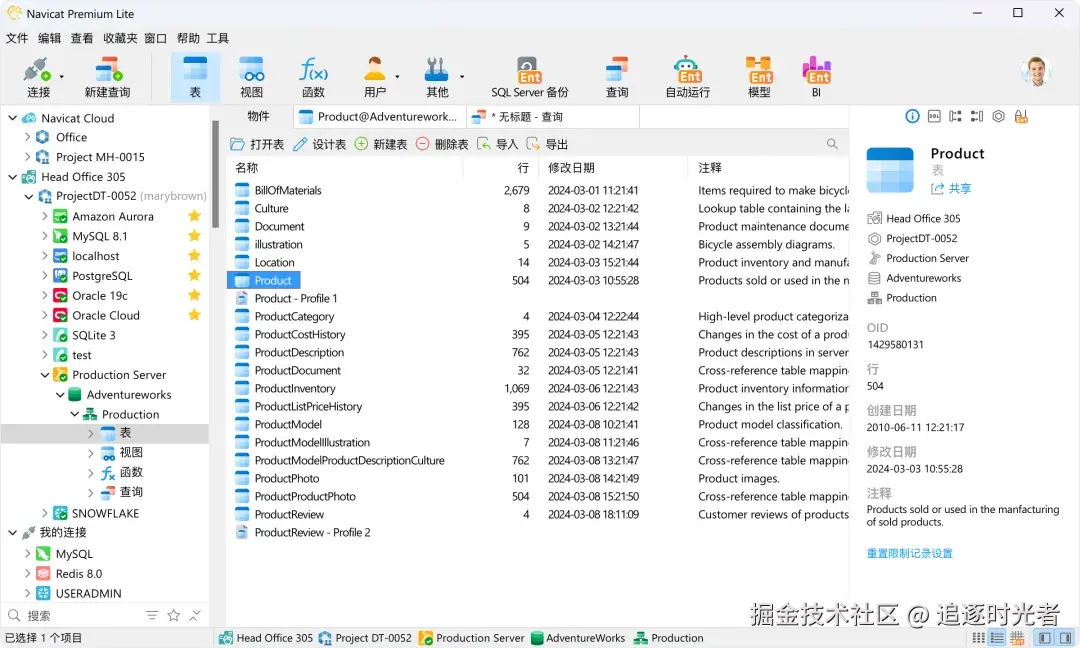Toggle the search filter star near 搜索 box
1080x648 pixels.
171,615
